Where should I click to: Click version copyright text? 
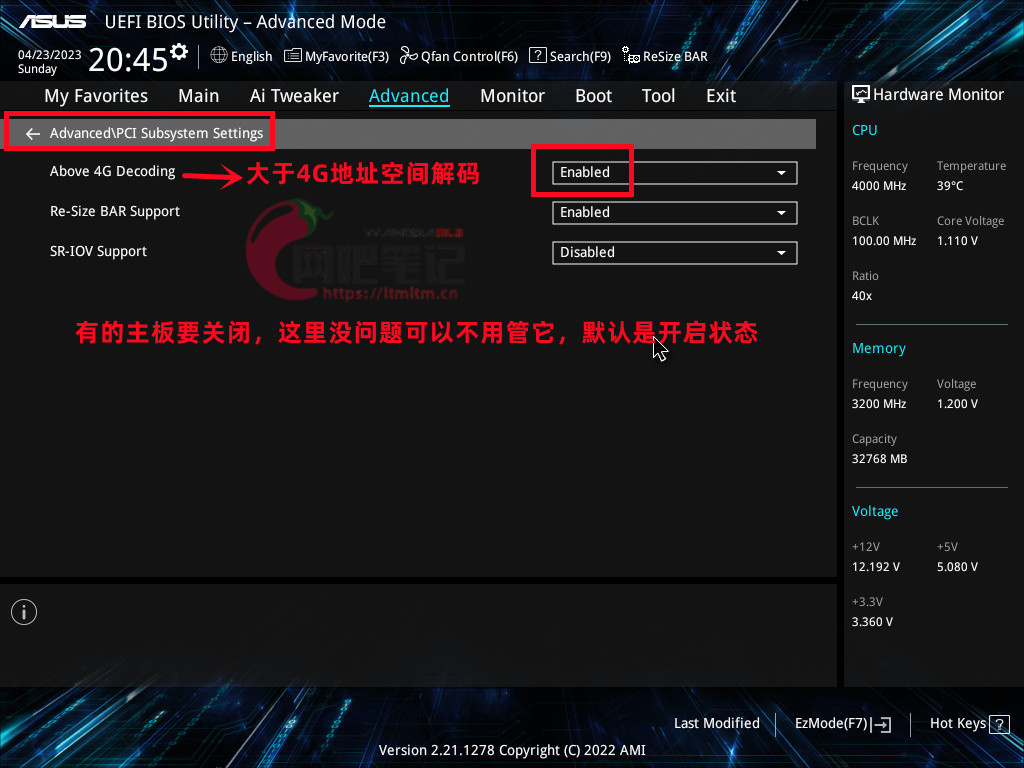[512, 750]
